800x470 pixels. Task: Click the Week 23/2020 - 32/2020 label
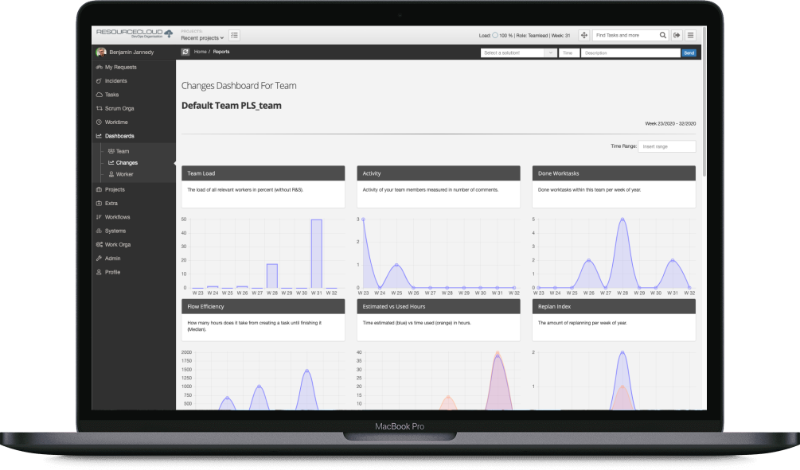click(670, 124)
